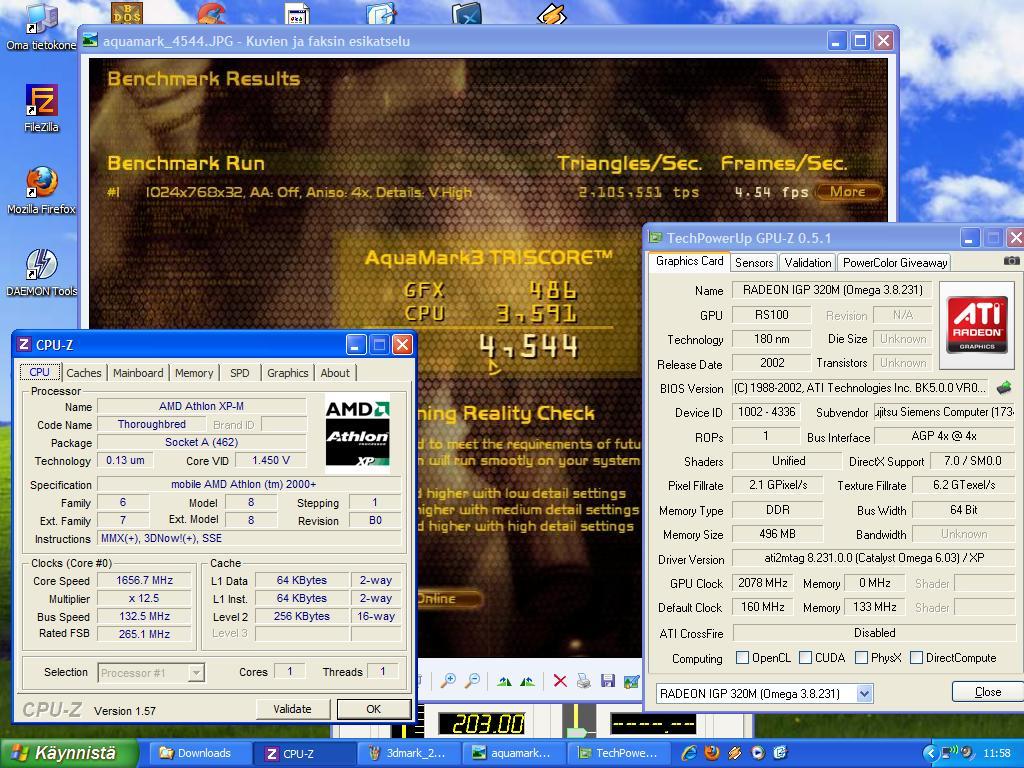
Task: Click the taskbar clock showing 11:58
Action: tap(997, 753)
